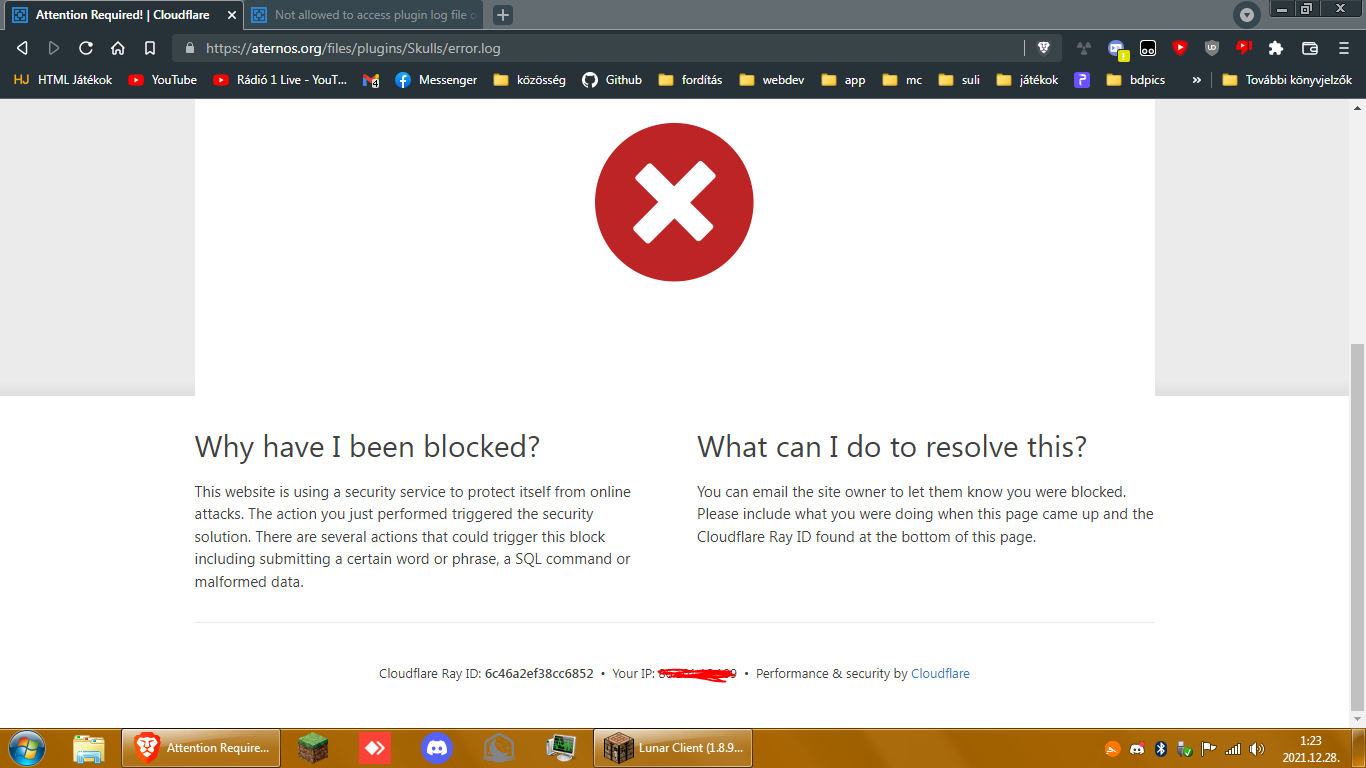Open the tab search dropdown arrow
The height and width of the screenshot is (768, 1366).
pyautogui.click(x=1246, y=15)
